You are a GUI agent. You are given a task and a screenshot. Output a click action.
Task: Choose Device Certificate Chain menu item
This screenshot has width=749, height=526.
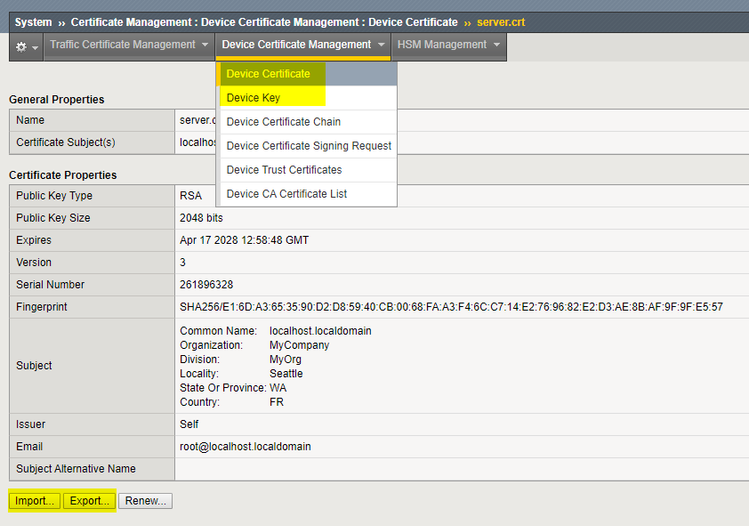283,122
